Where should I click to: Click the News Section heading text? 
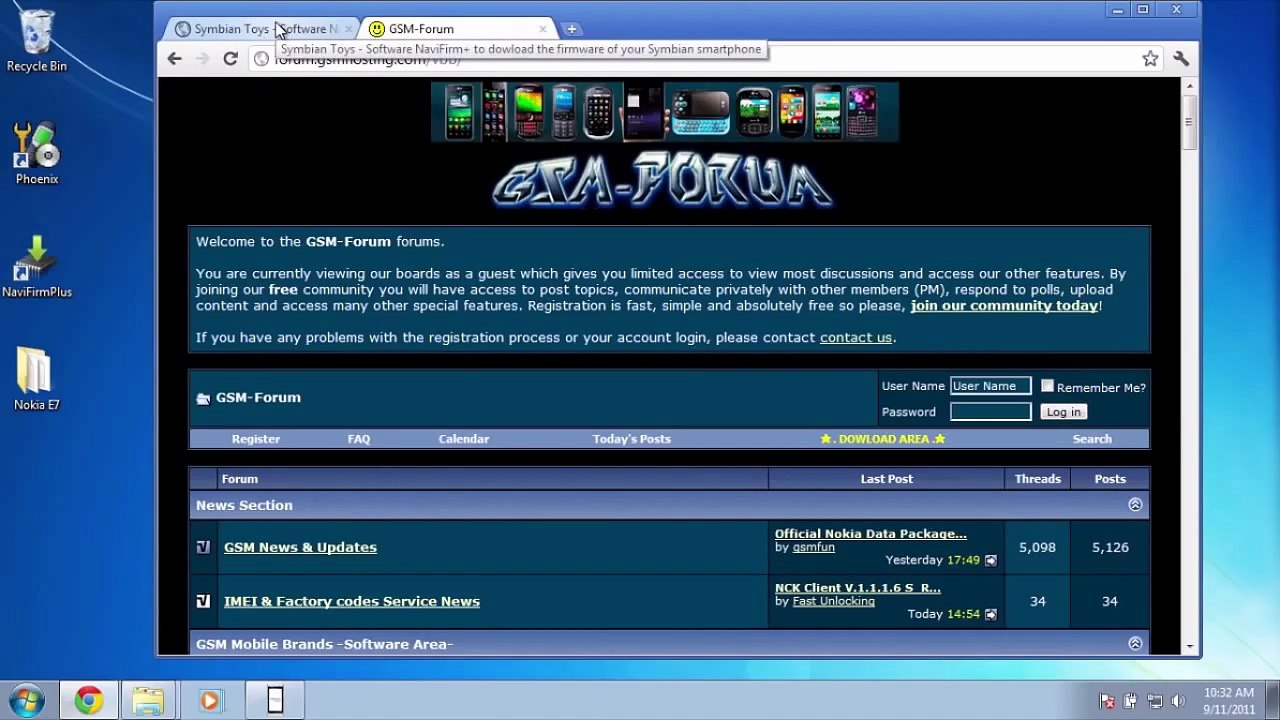click(244, 505)
